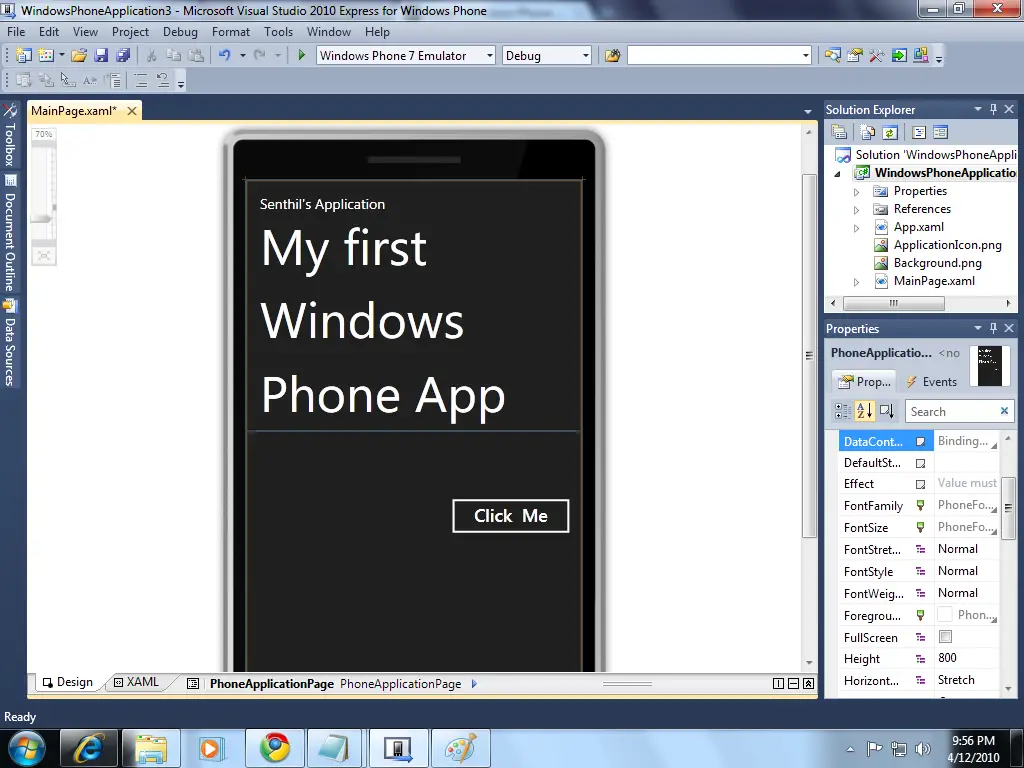Open Chrome from the taskbar
Viewport: 1024px width, 768px height.
coord(275,747)
